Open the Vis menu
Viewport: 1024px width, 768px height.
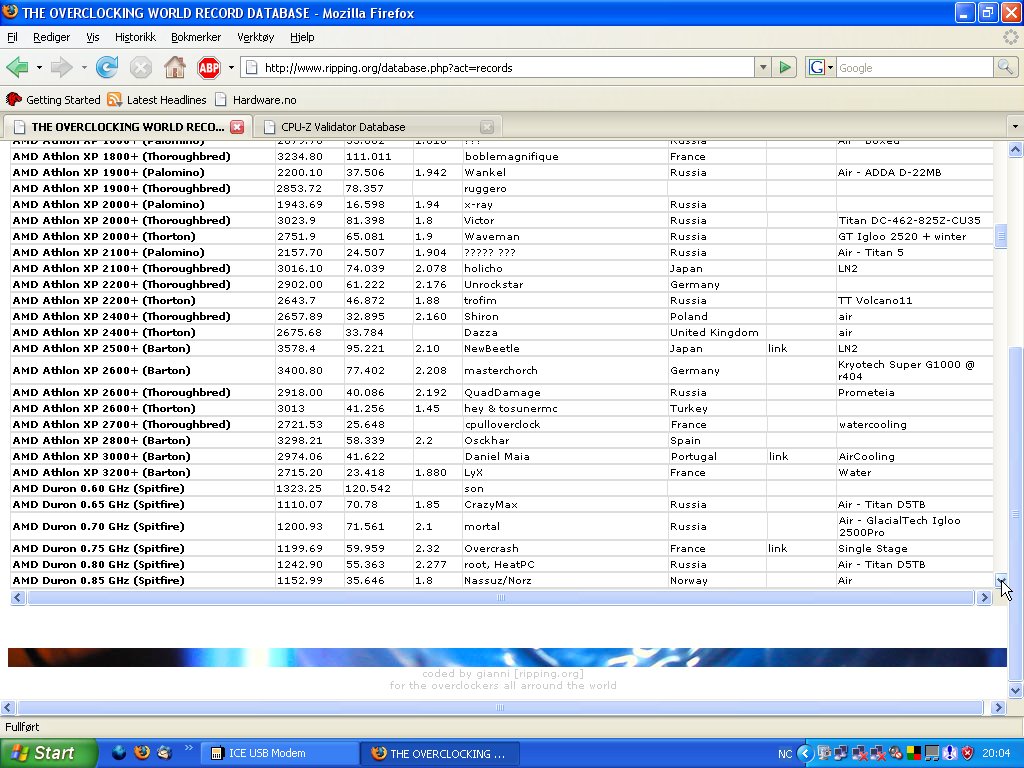tap(93, 37)
